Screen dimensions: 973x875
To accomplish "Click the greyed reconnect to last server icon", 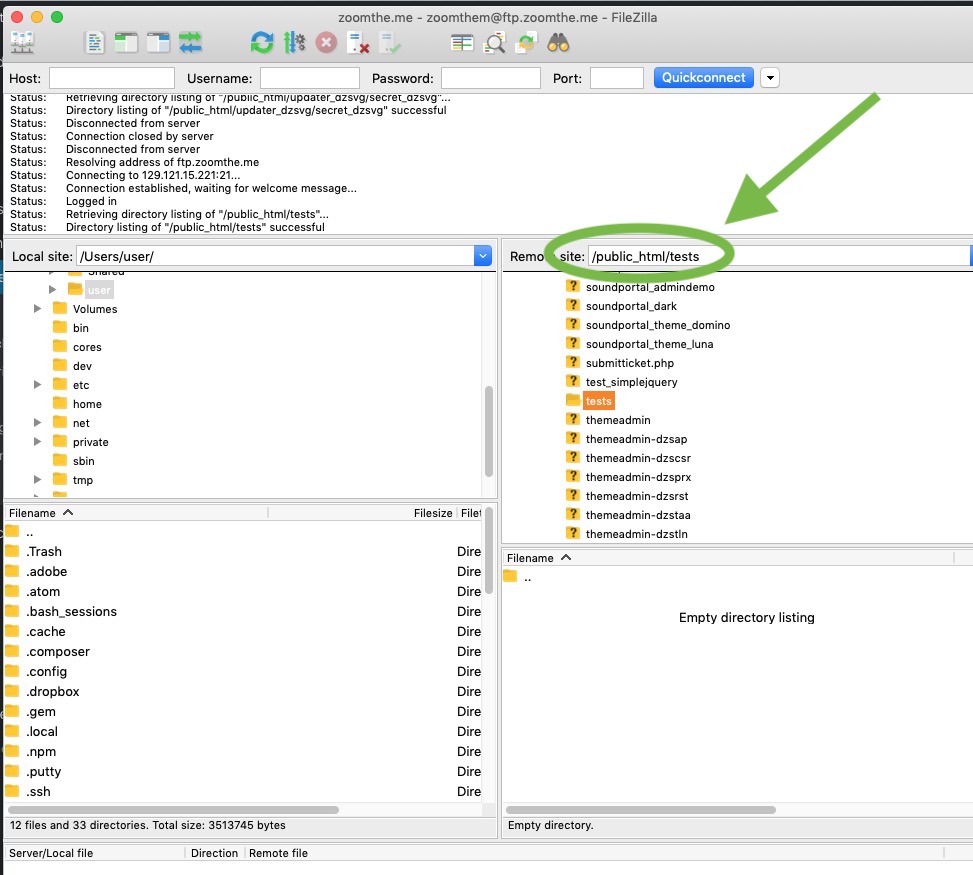I will 390,43.
